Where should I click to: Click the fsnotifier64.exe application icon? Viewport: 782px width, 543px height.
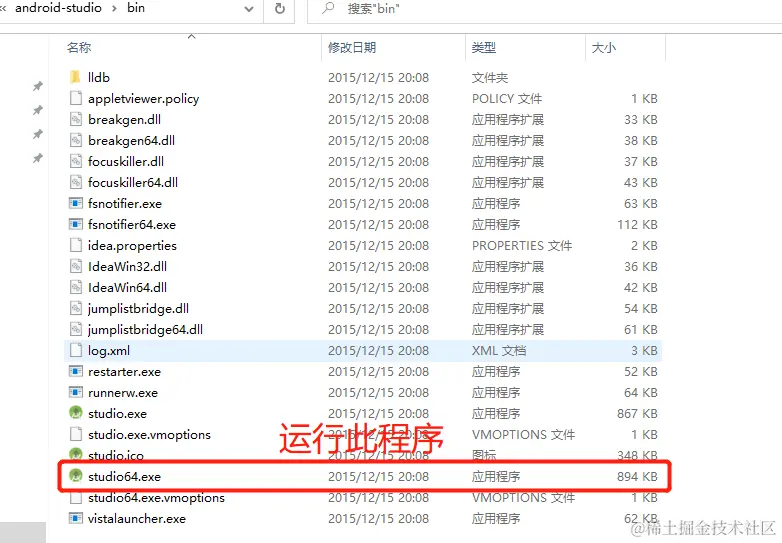tap(75, 224)
